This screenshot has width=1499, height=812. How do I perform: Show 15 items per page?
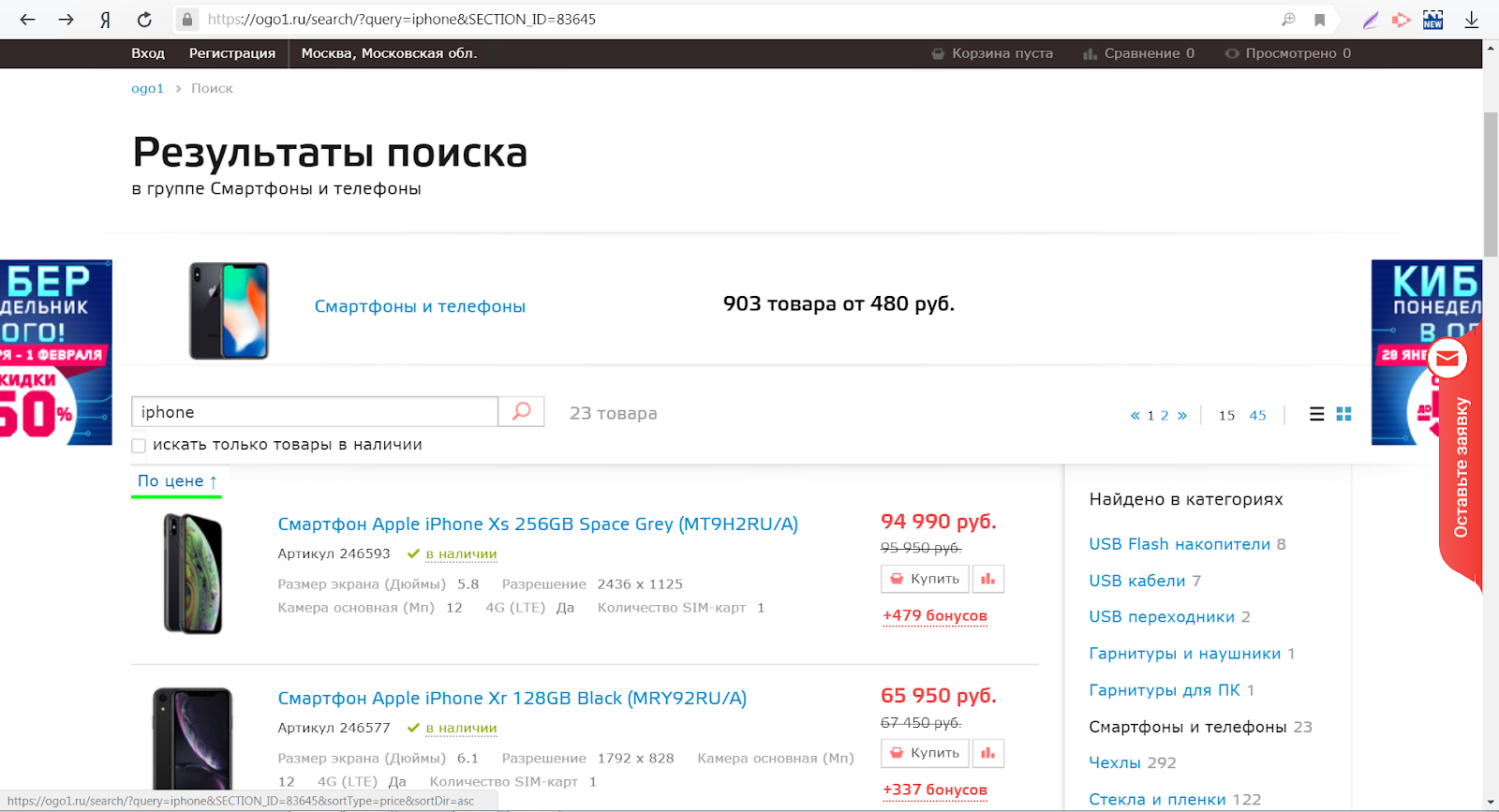(1226, 416)
